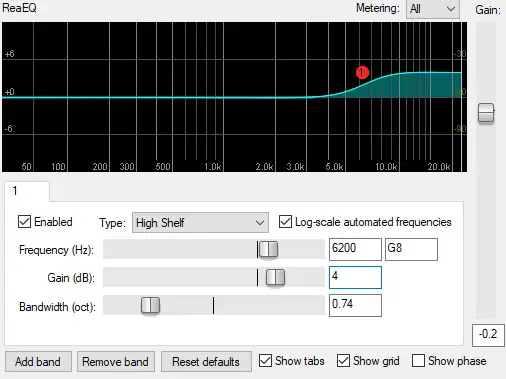Click the 20.0k frequency label on graph
Viewport: 506px width, 379px height.
point(439,166)
